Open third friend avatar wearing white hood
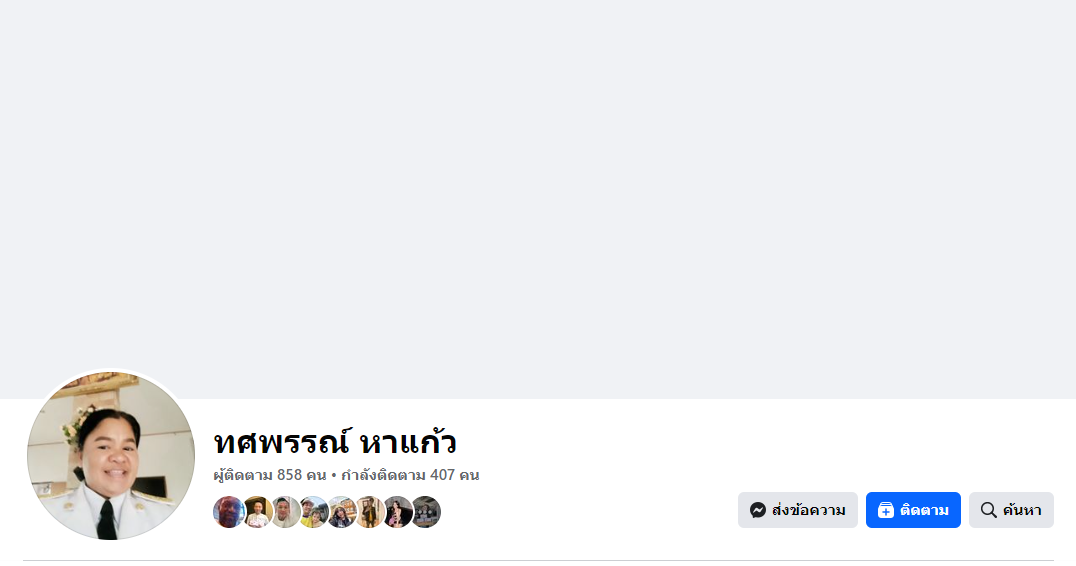Screen dimensions: 1076x566 pyautogui.click(x=285, y=512)
